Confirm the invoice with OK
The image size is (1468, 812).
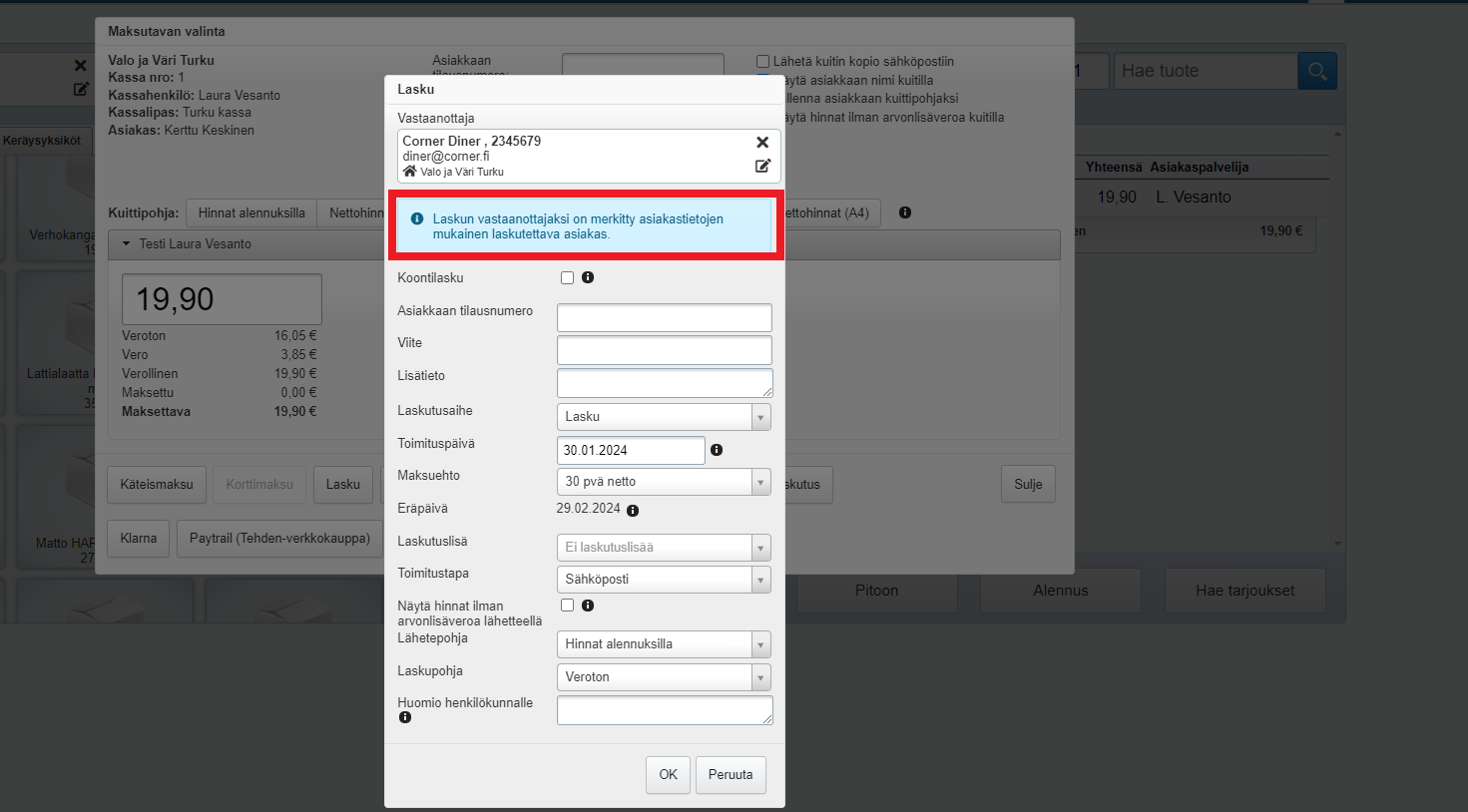(x=668, y=775)
